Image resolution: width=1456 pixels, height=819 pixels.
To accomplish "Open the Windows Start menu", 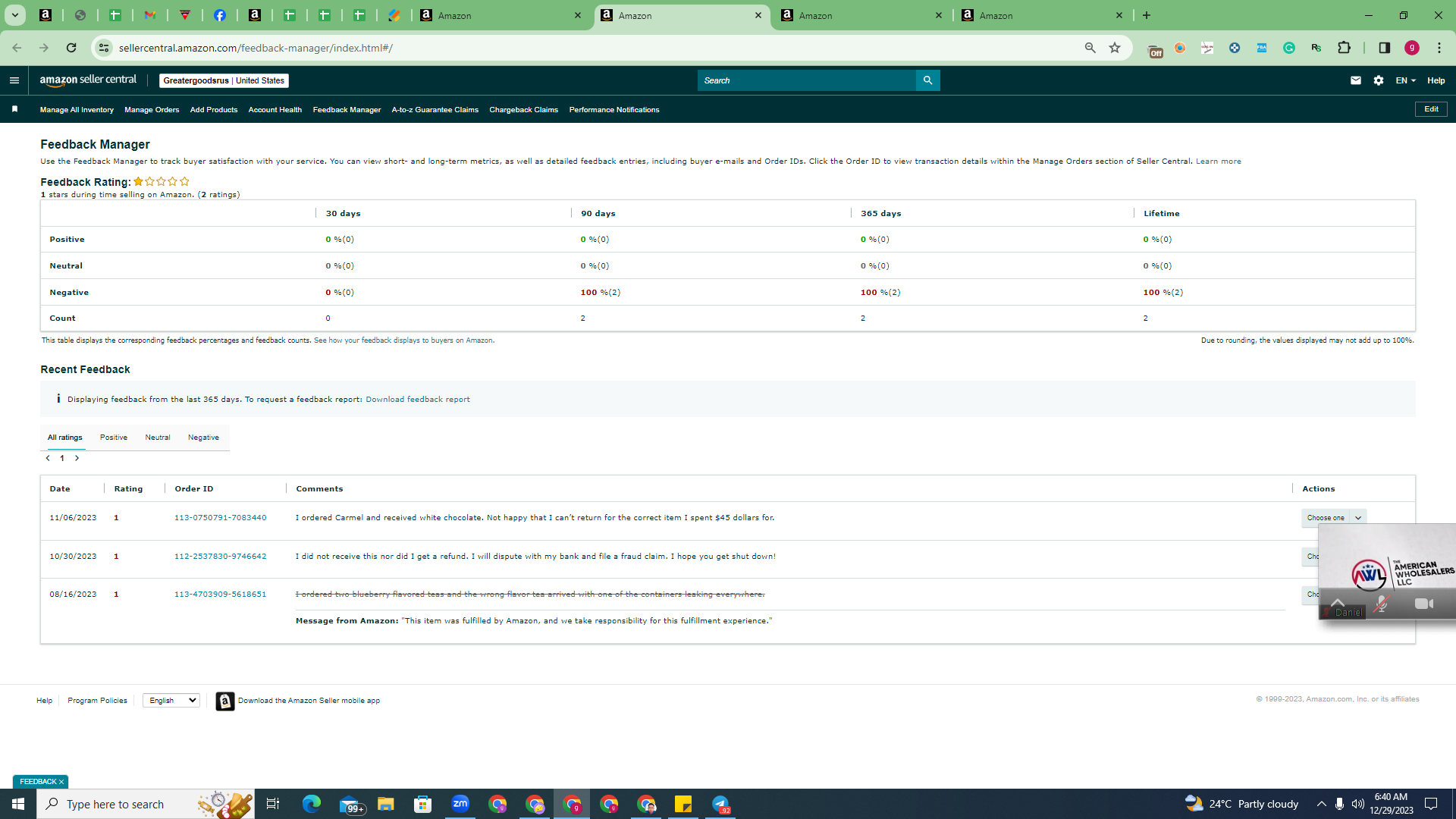I will click(18, 804).
